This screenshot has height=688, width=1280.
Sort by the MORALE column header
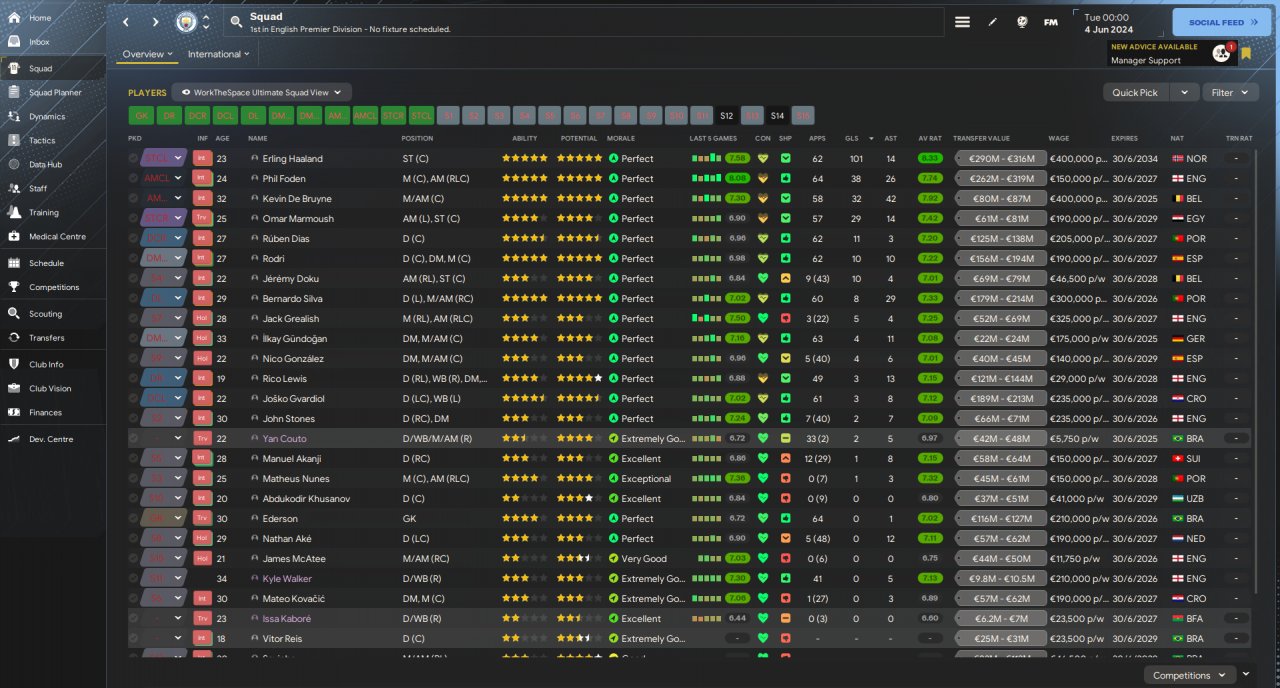(620, 138)
